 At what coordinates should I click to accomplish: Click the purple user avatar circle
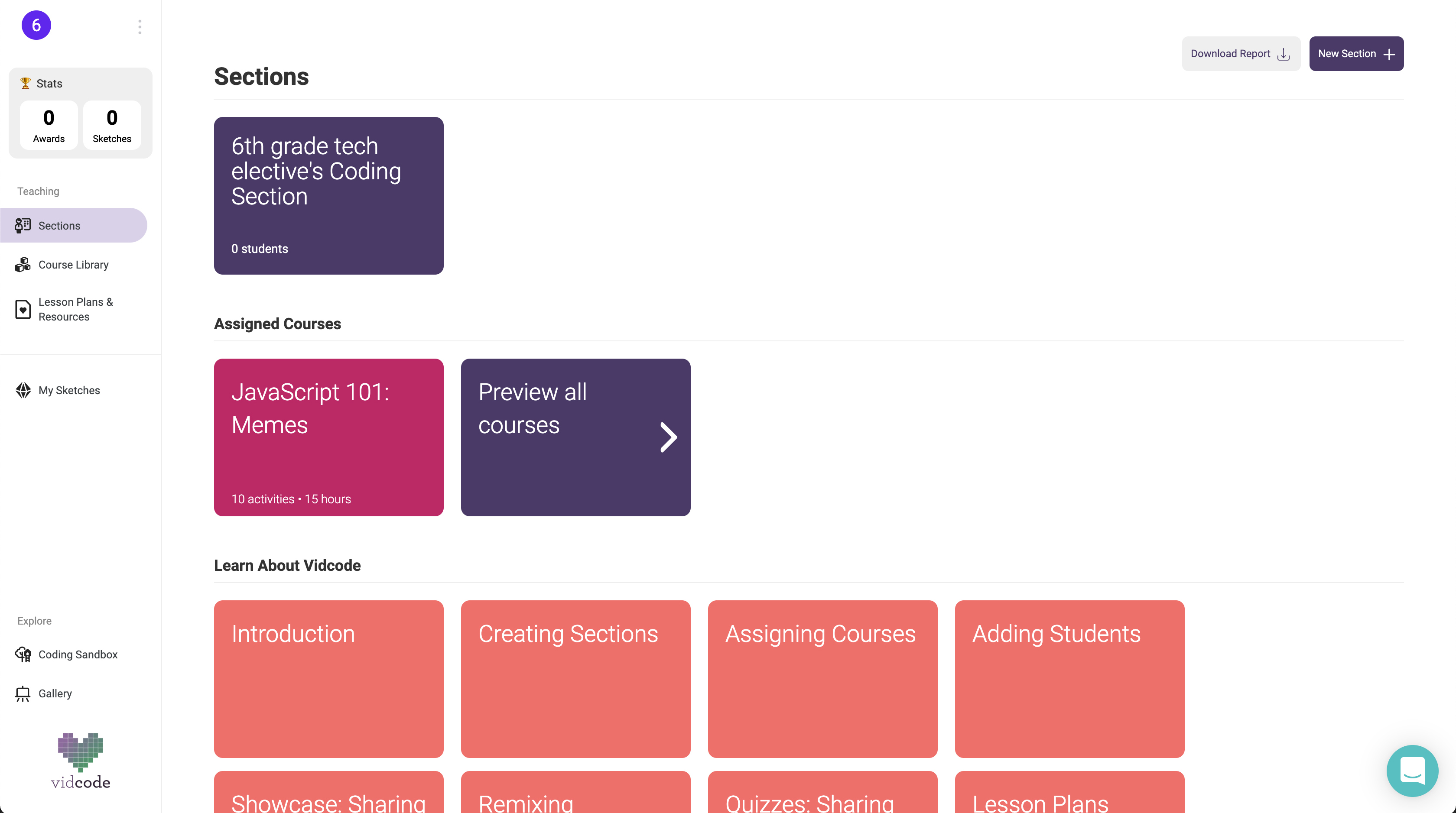coord(36,26)
